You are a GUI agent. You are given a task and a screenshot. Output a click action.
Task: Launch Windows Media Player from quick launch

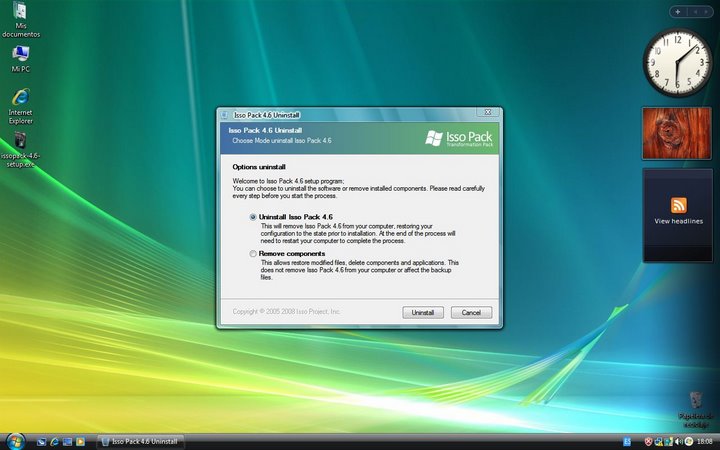(80, 442)
